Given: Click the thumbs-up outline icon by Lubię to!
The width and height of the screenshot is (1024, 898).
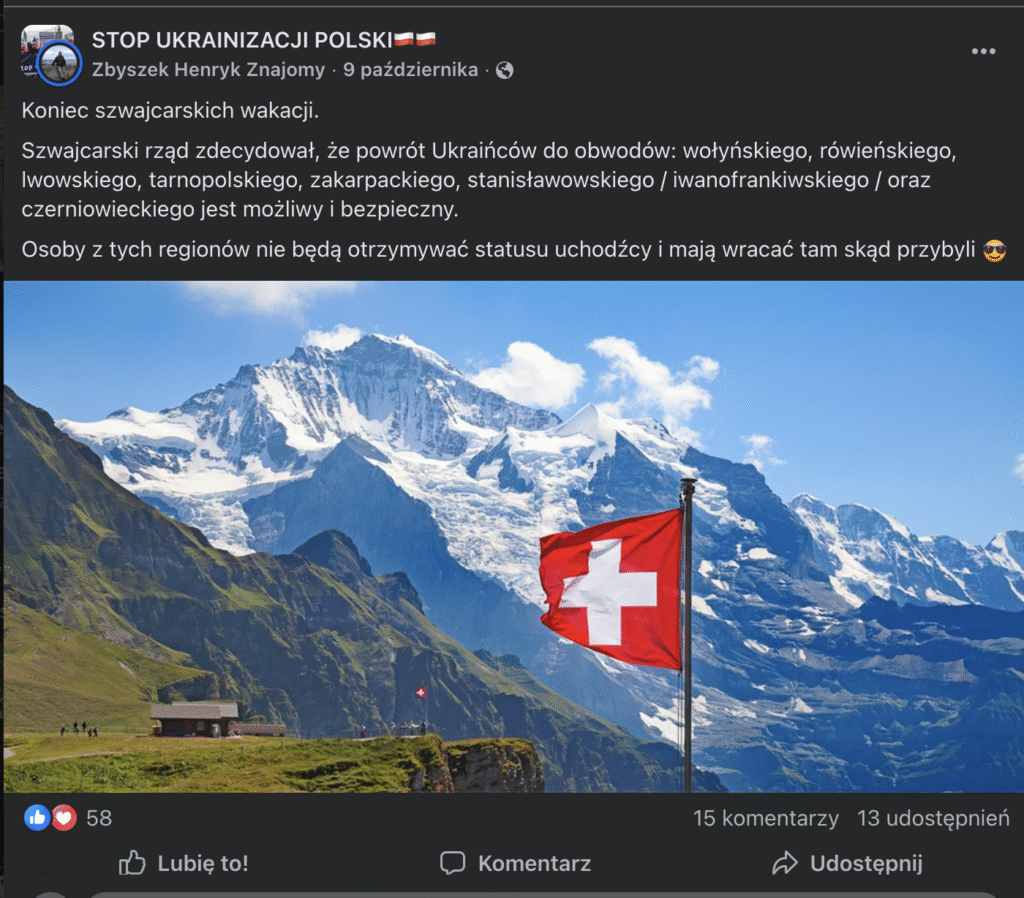Looking at the screenshot, I should (132, 863).
